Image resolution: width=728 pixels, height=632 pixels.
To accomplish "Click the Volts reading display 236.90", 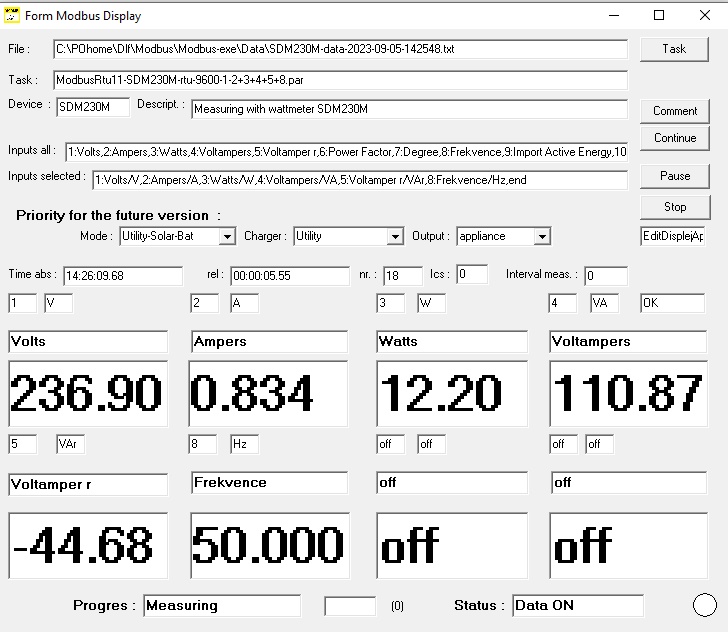I will [87, 393].
